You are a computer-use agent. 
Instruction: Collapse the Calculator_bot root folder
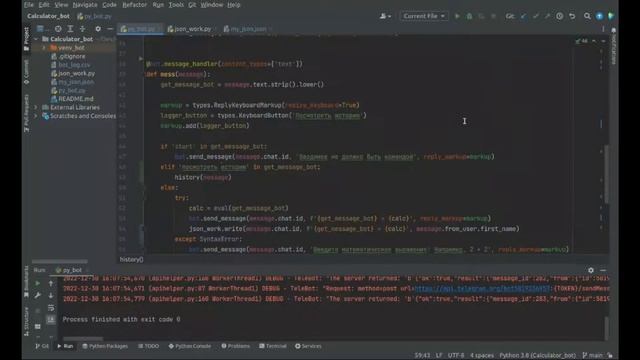pos(36,39)
